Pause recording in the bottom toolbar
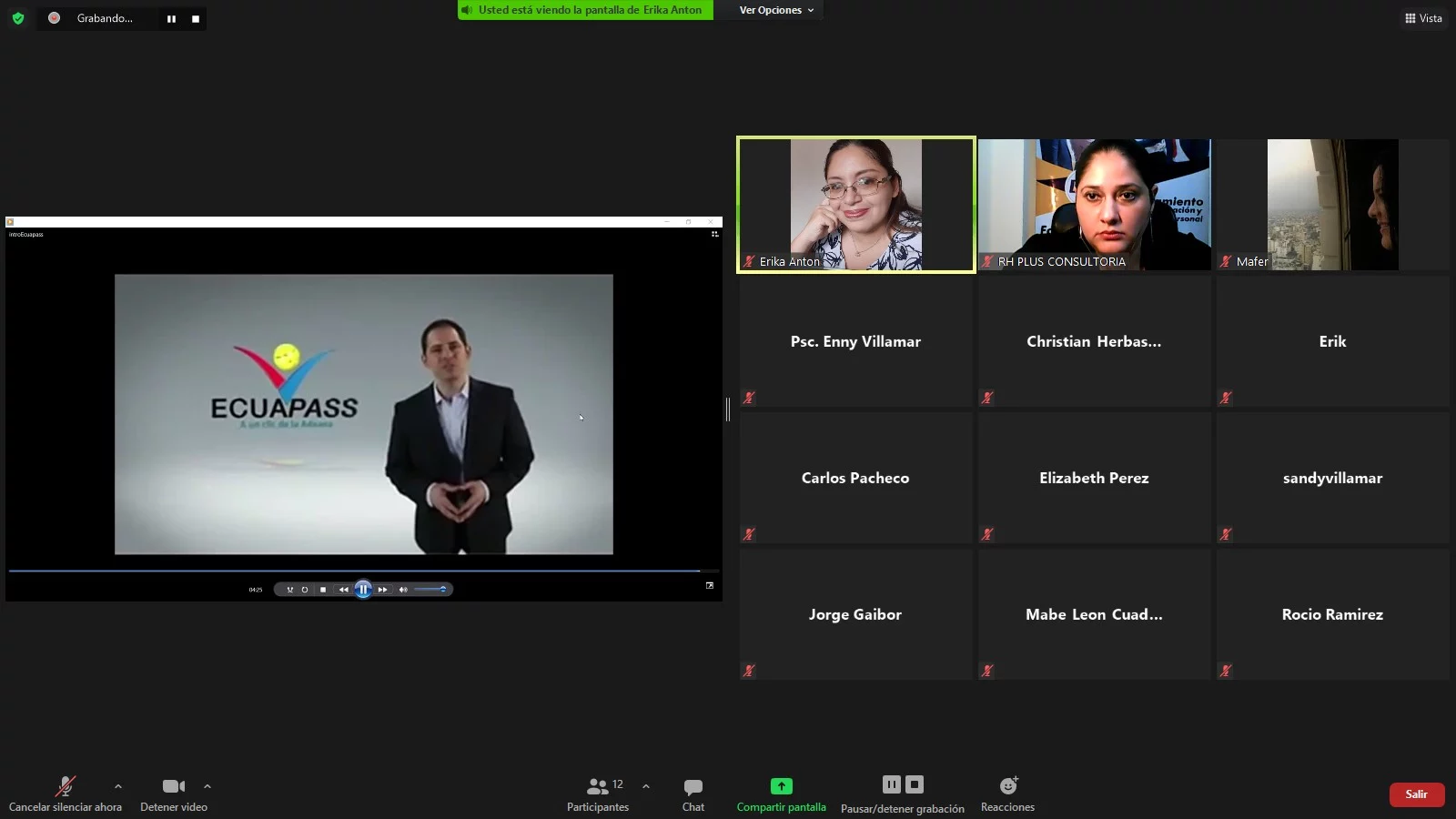The width and height of the screenshot is (1456, 819). pos(892,784)
